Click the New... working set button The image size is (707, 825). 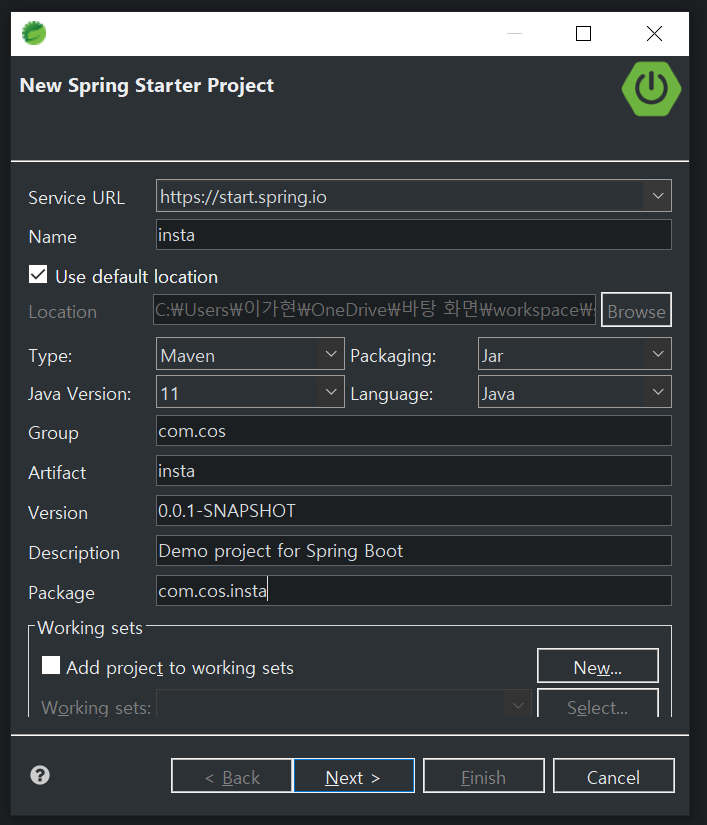(598, 666)
